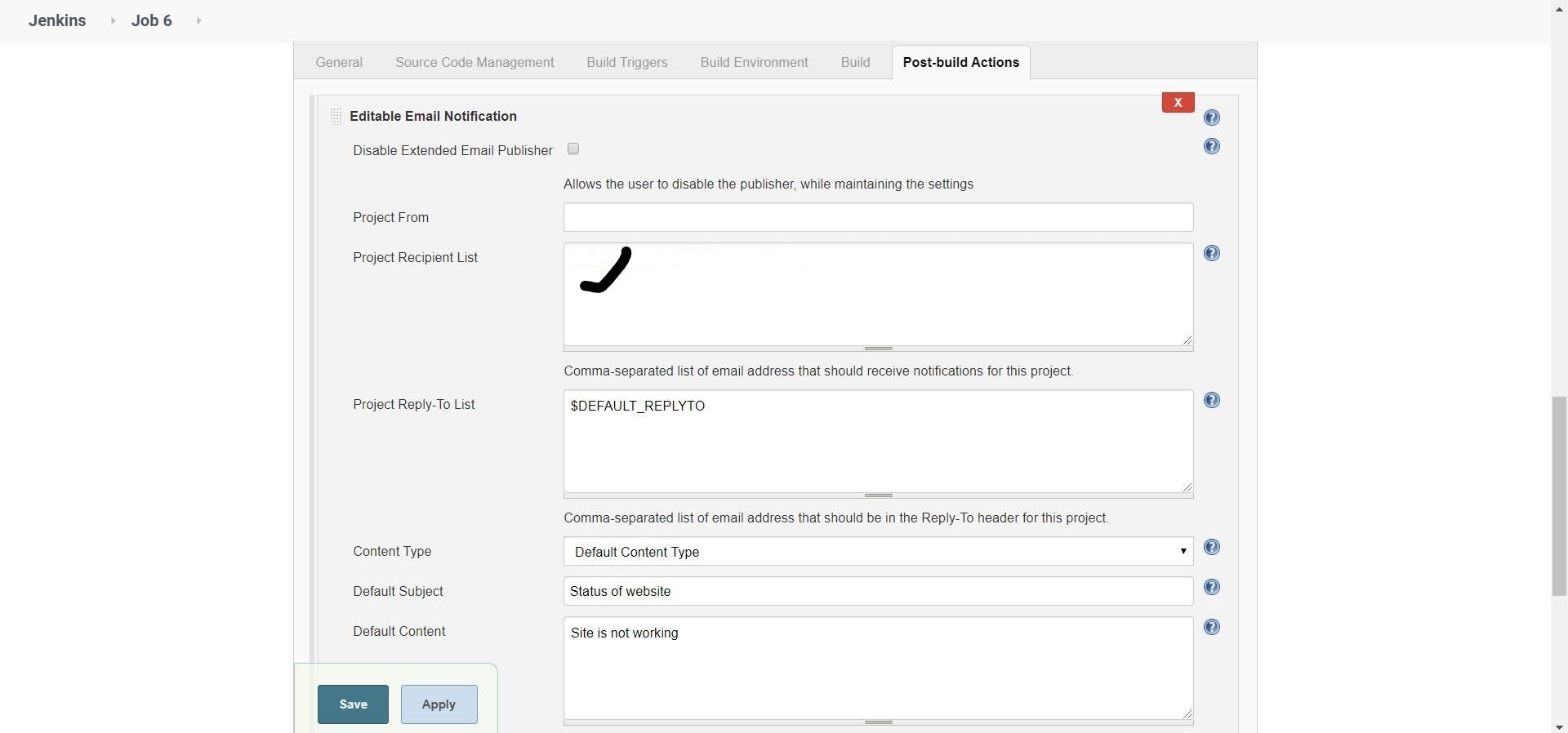
Task: Apply the configuration changes
Action: tap(439, 704)
